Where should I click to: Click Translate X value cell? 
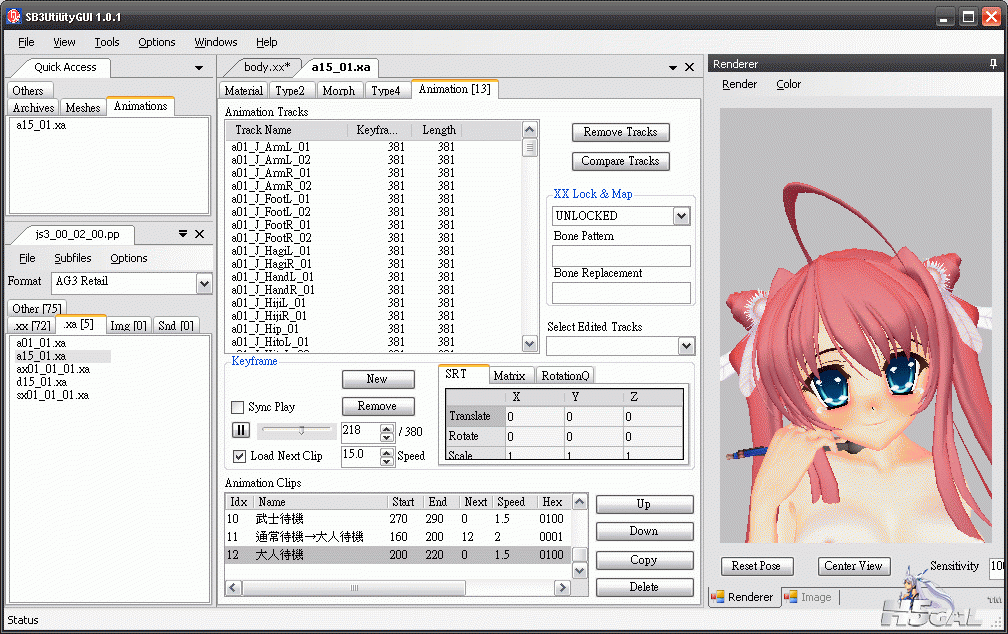534,417
